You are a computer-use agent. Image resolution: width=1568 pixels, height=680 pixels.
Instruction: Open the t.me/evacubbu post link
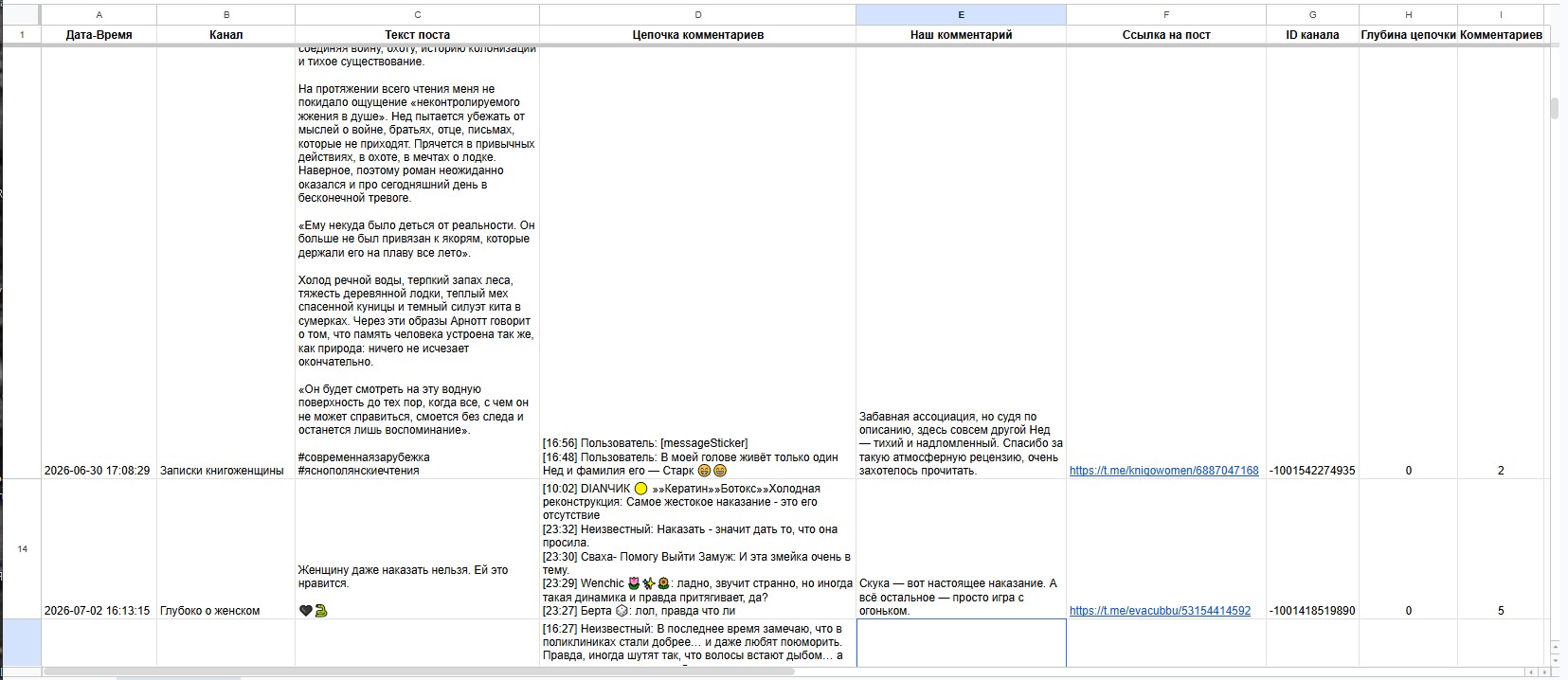click(1160, 611)
